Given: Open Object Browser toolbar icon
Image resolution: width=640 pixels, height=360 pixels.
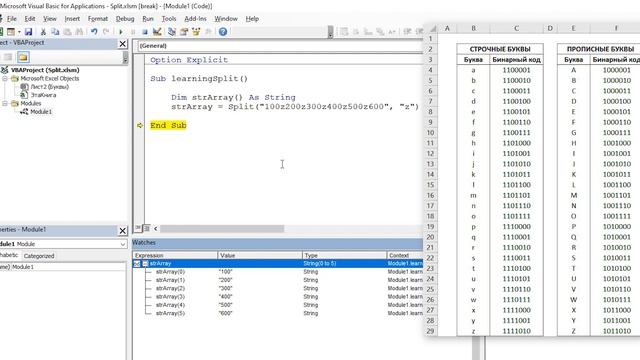Looking at the screenshot, I should [196, 32].
